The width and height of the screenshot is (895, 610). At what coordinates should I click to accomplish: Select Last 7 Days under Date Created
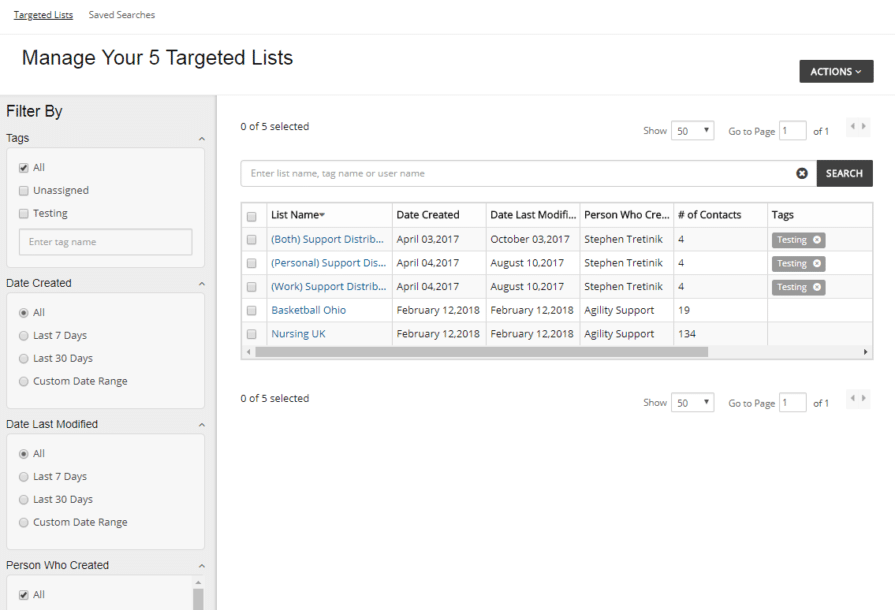(x=24, y=336)
